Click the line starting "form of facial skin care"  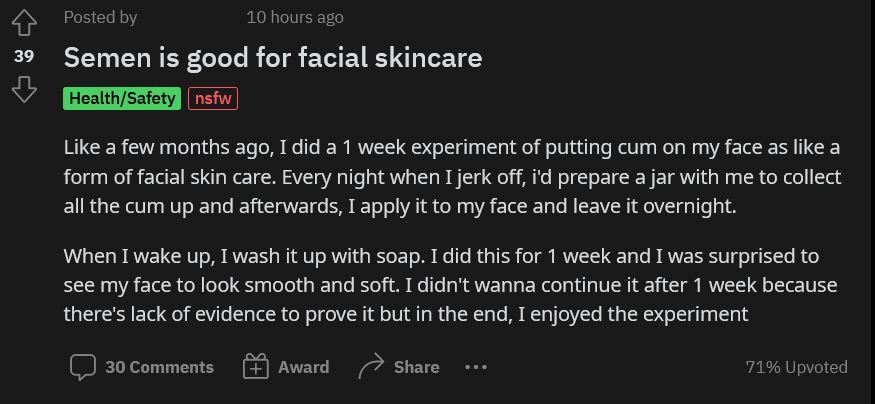(x=451, y=177)
